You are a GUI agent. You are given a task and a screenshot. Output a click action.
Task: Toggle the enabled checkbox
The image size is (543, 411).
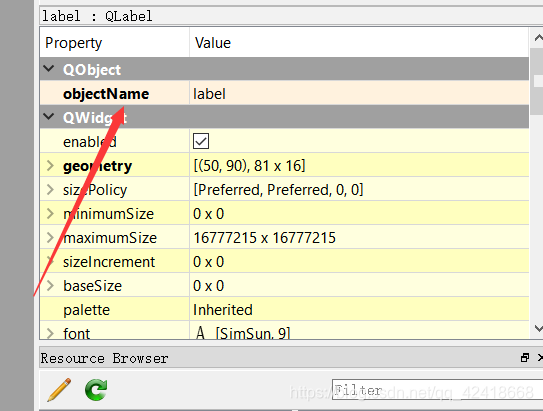coord(201,141)
